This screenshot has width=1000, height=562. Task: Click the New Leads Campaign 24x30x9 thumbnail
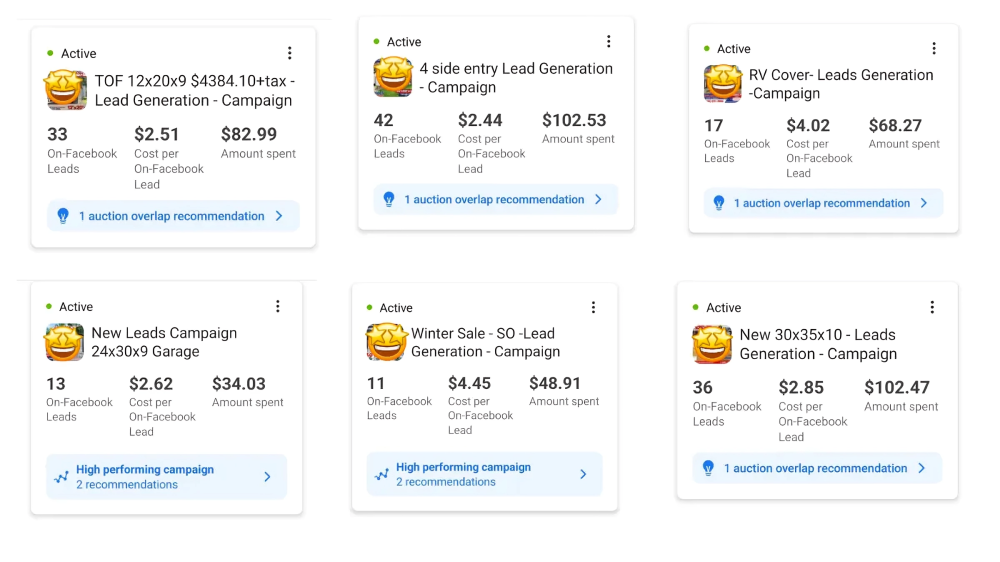point(64,342)
